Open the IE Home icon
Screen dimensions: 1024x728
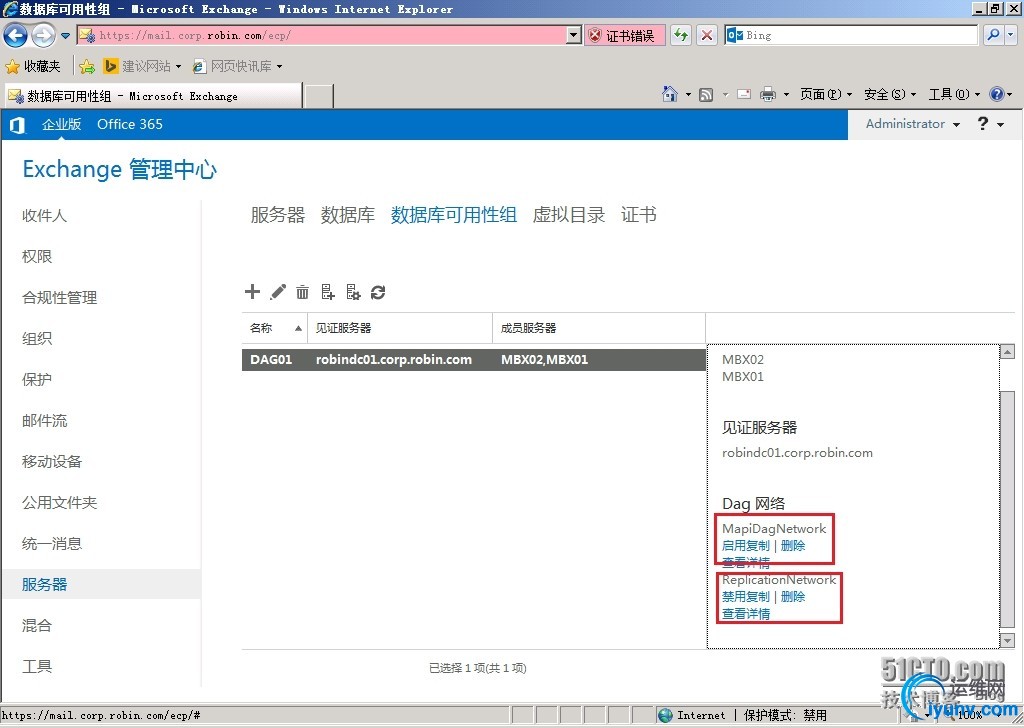pos(669,95)
